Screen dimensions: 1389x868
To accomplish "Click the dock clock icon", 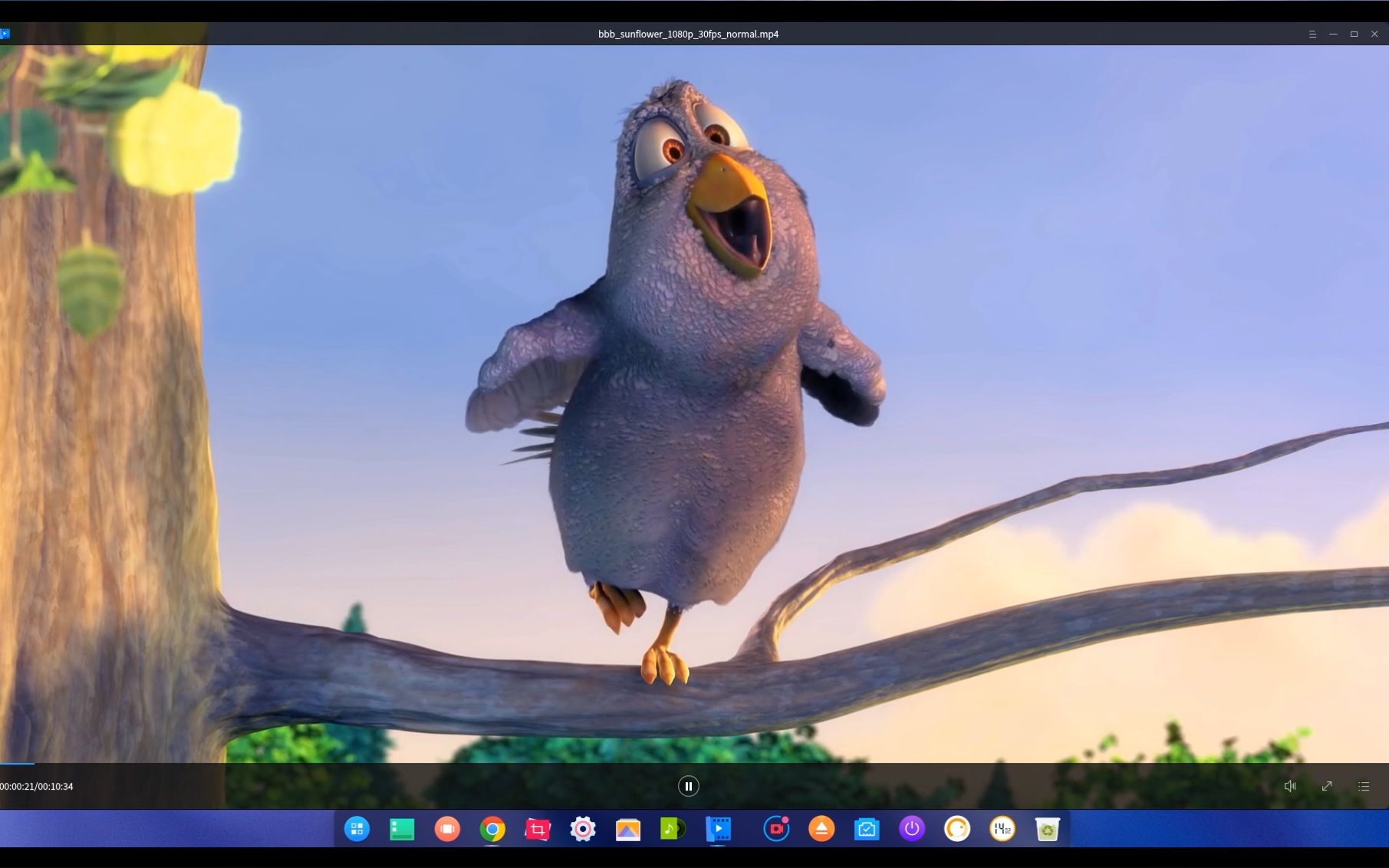I will 1002,829.
